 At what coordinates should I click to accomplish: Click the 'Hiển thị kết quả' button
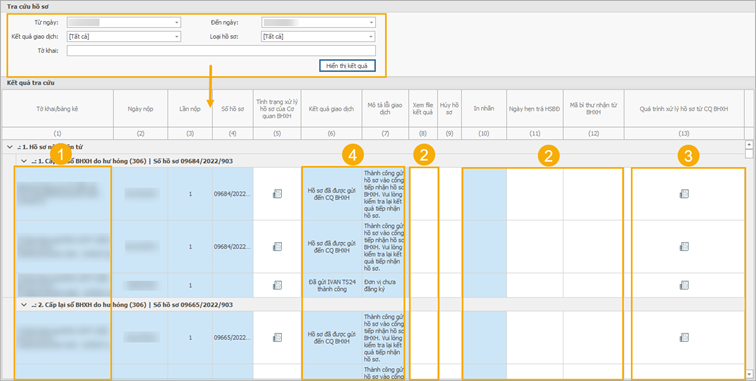[347, 66]
